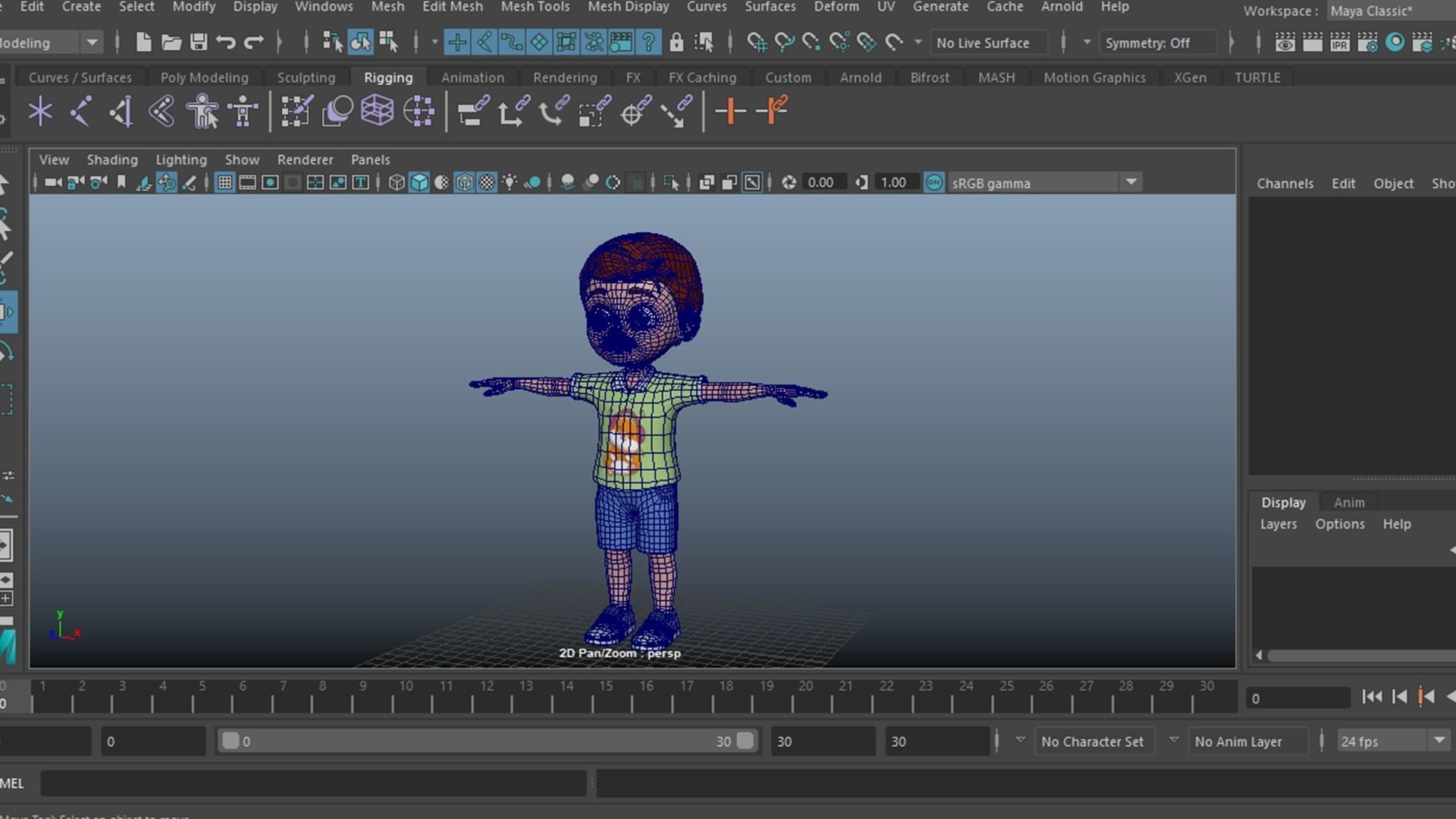Switch to the Anim layer tab
This screenshot has width=1456, height=819.
tap(1349, 502)
